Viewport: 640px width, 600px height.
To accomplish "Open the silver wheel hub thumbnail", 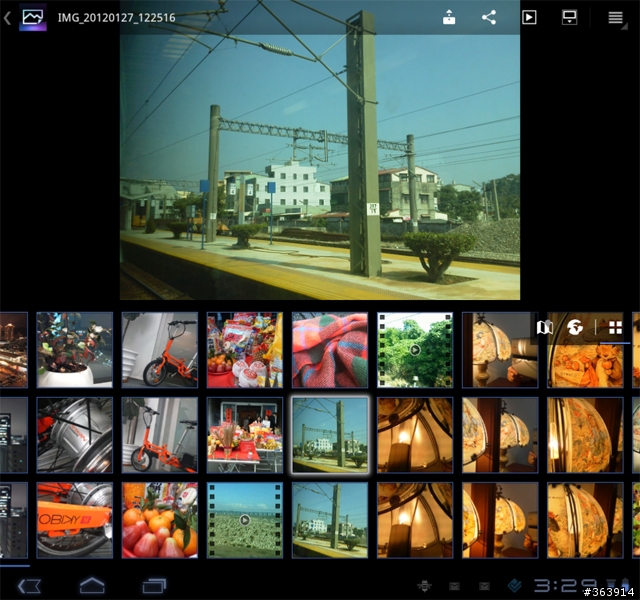I will click(75, 435).
